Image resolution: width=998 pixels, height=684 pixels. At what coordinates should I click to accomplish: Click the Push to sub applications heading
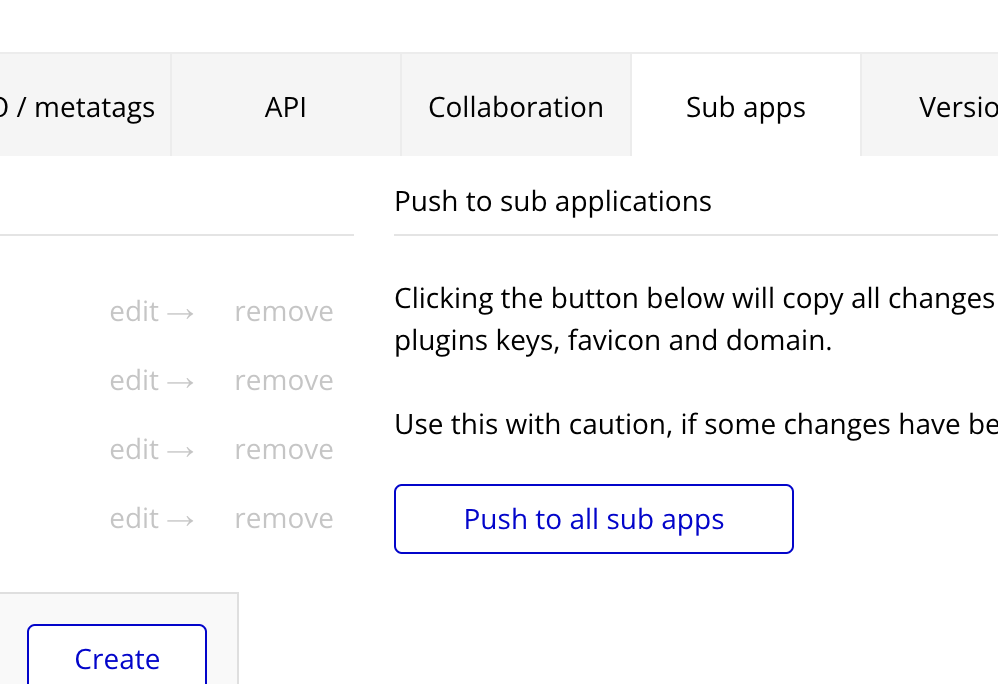click(x=553, y=202)
